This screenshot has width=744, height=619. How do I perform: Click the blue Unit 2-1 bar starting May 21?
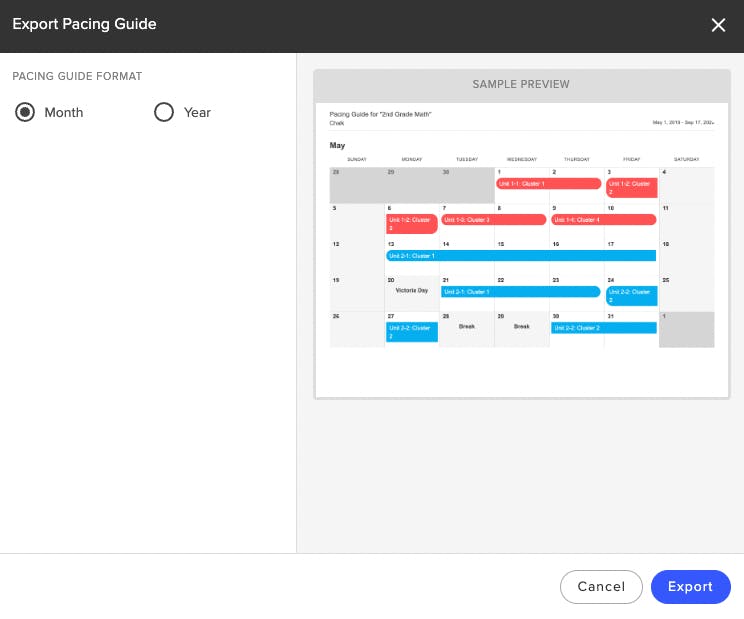point(521,292)
